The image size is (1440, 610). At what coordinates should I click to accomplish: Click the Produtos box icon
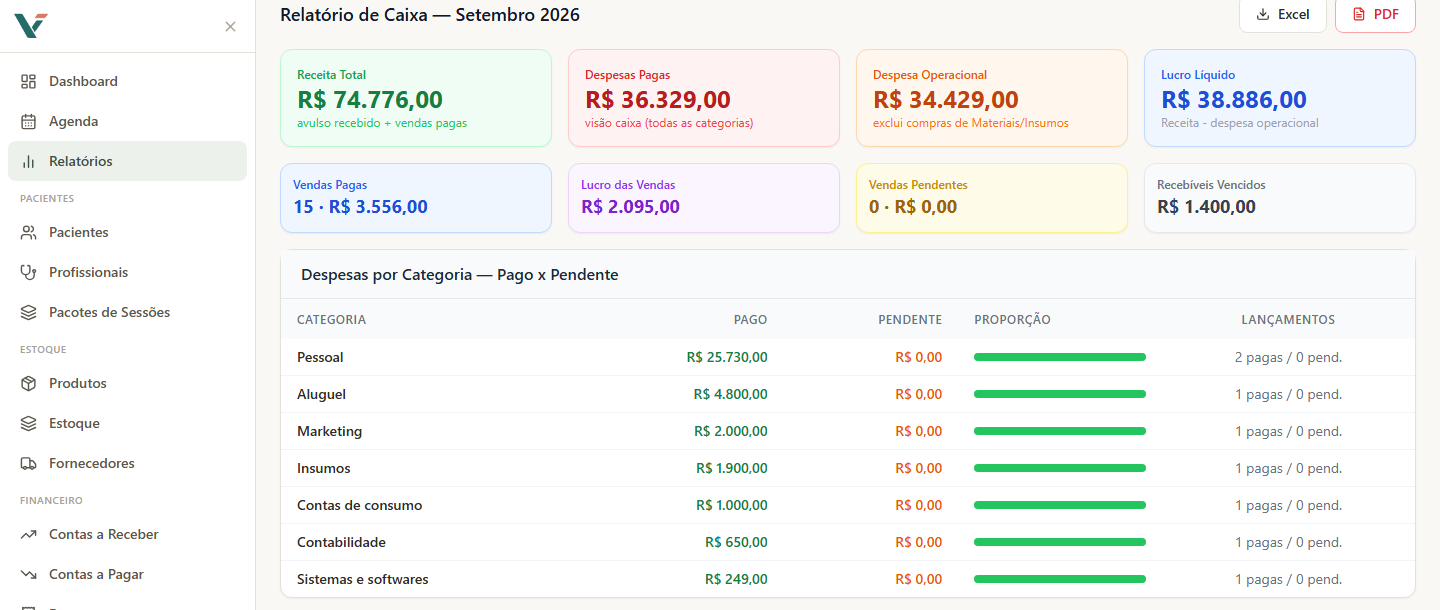[29, 383]
